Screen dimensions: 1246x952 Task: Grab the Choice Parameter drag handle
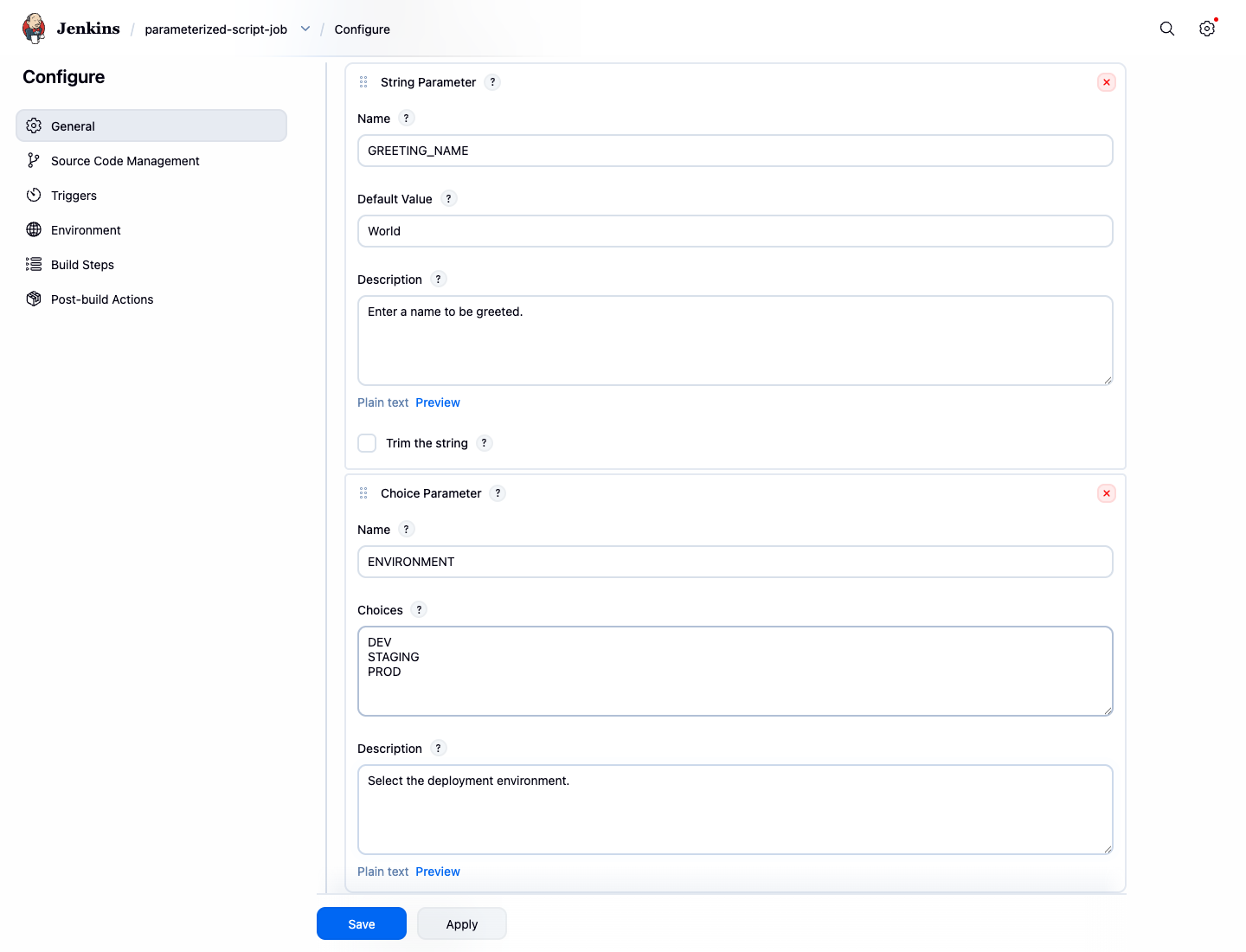[x=363, y=493]
